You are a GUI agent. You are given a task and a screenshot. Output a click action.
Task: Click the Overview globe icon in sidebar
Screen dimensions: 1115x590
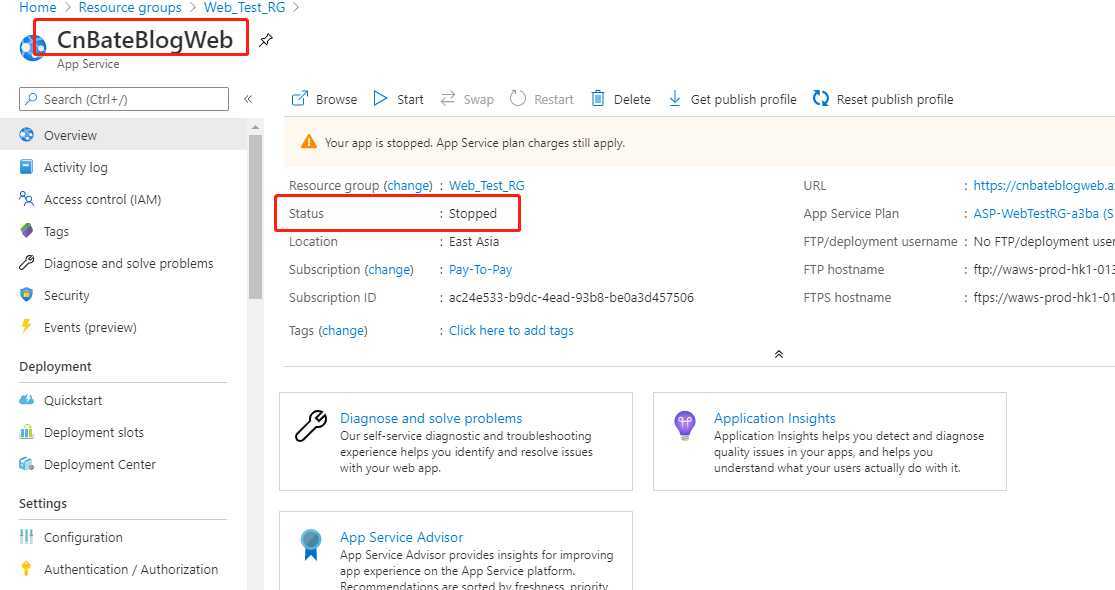(x=26, y=134)
